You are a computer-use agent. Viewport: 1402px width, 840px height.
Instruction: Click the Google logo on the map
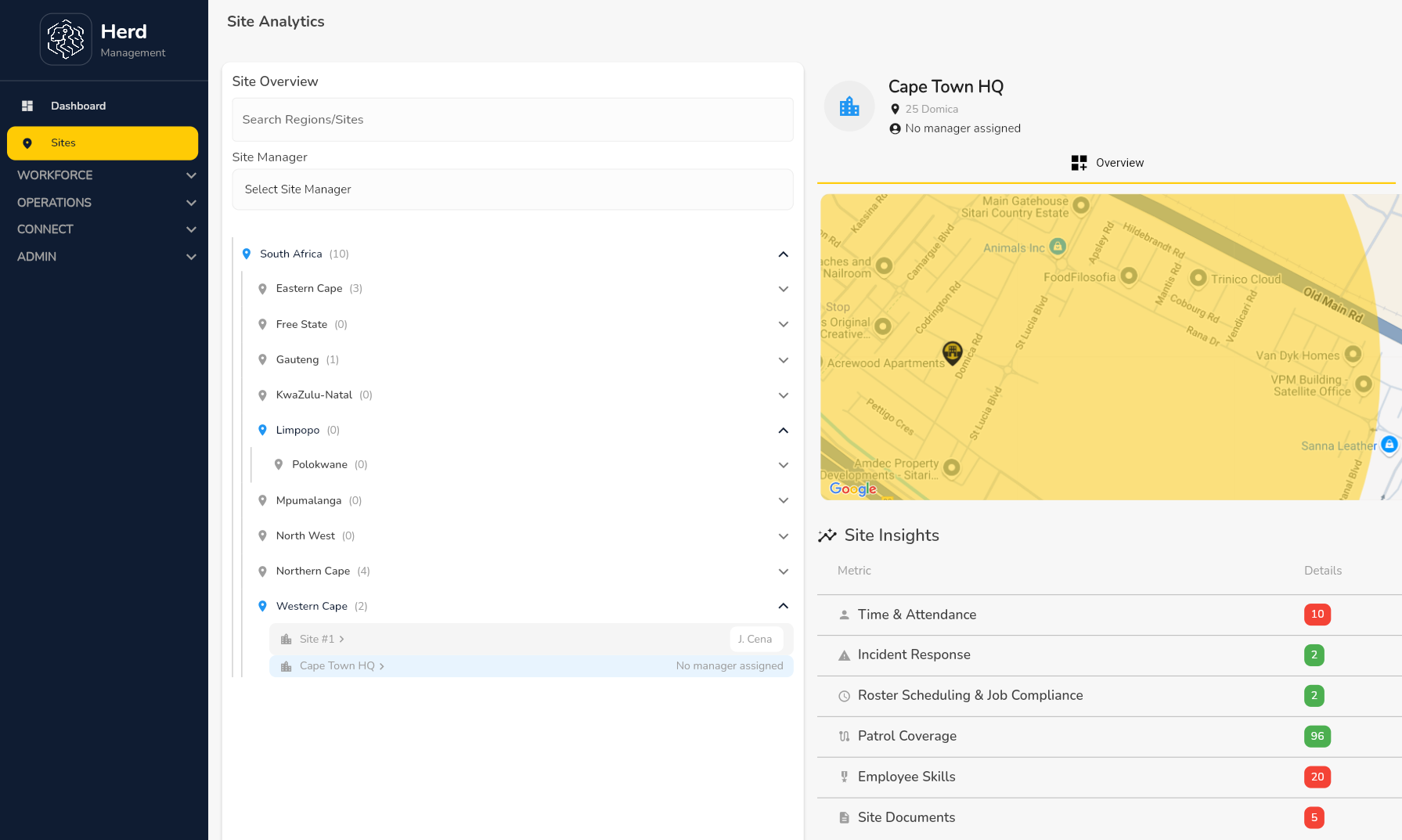[852, 489]
